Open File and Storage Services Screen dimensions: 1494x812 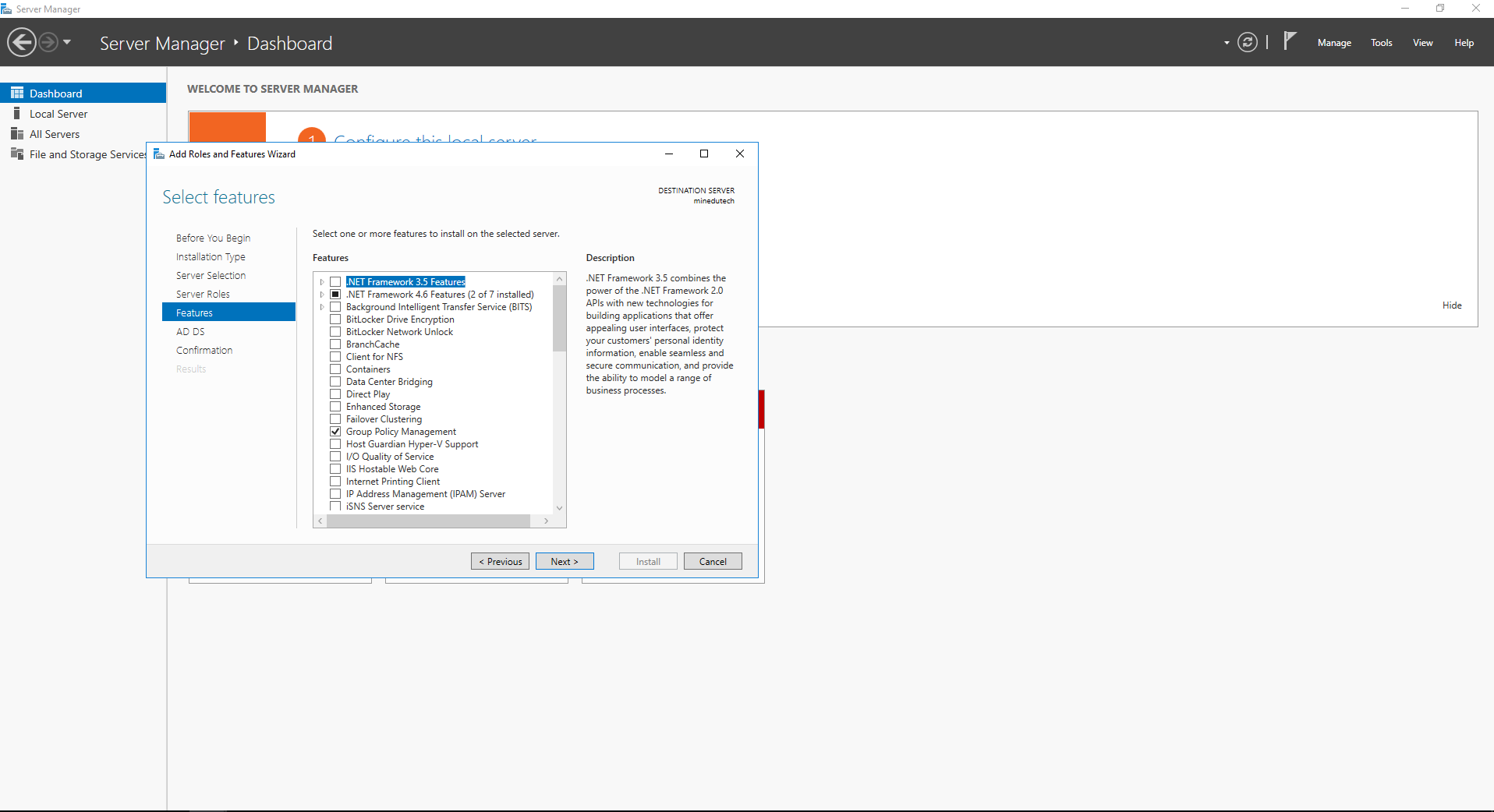point(87,154)
